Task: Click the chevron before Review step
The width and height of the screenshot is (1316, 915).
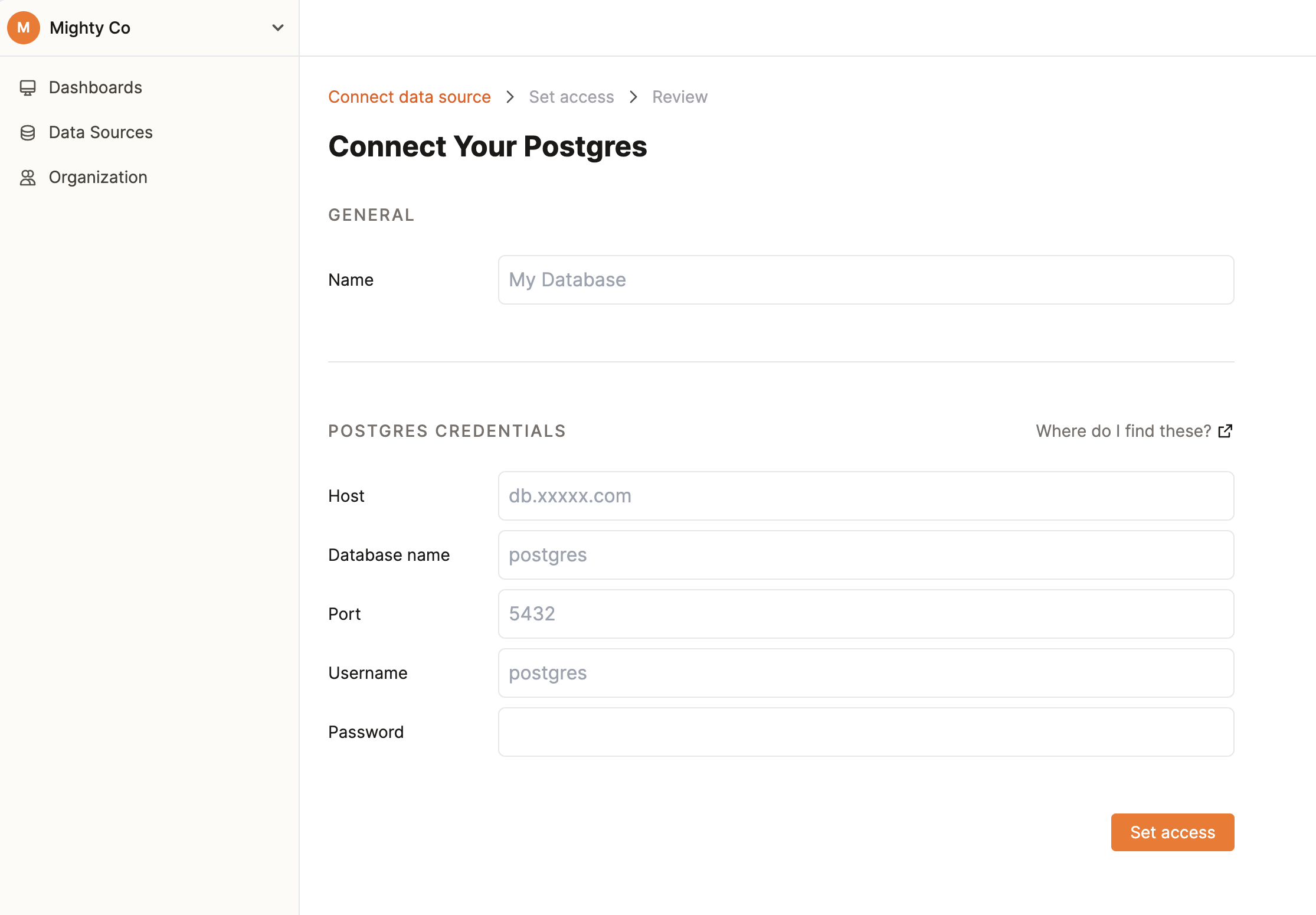Action: point(633,97)
